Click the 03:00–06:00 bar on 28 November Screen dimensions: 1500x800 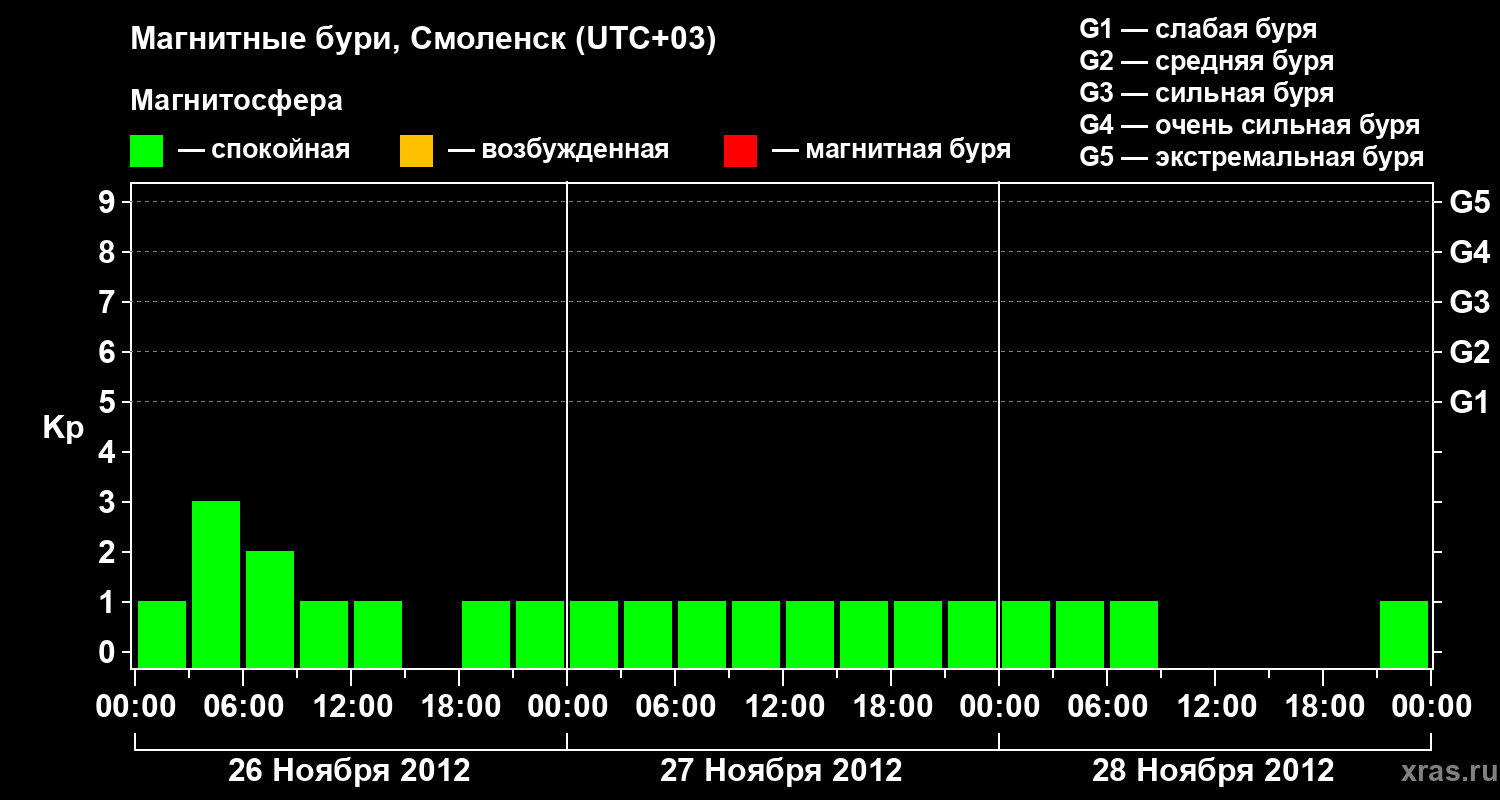coord(1080,634)
